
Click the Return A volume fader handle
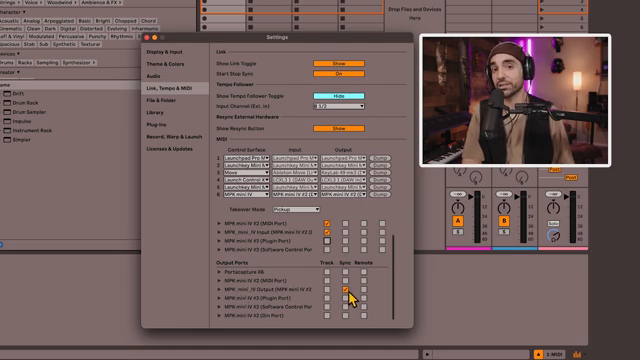[x=471, y=197]
